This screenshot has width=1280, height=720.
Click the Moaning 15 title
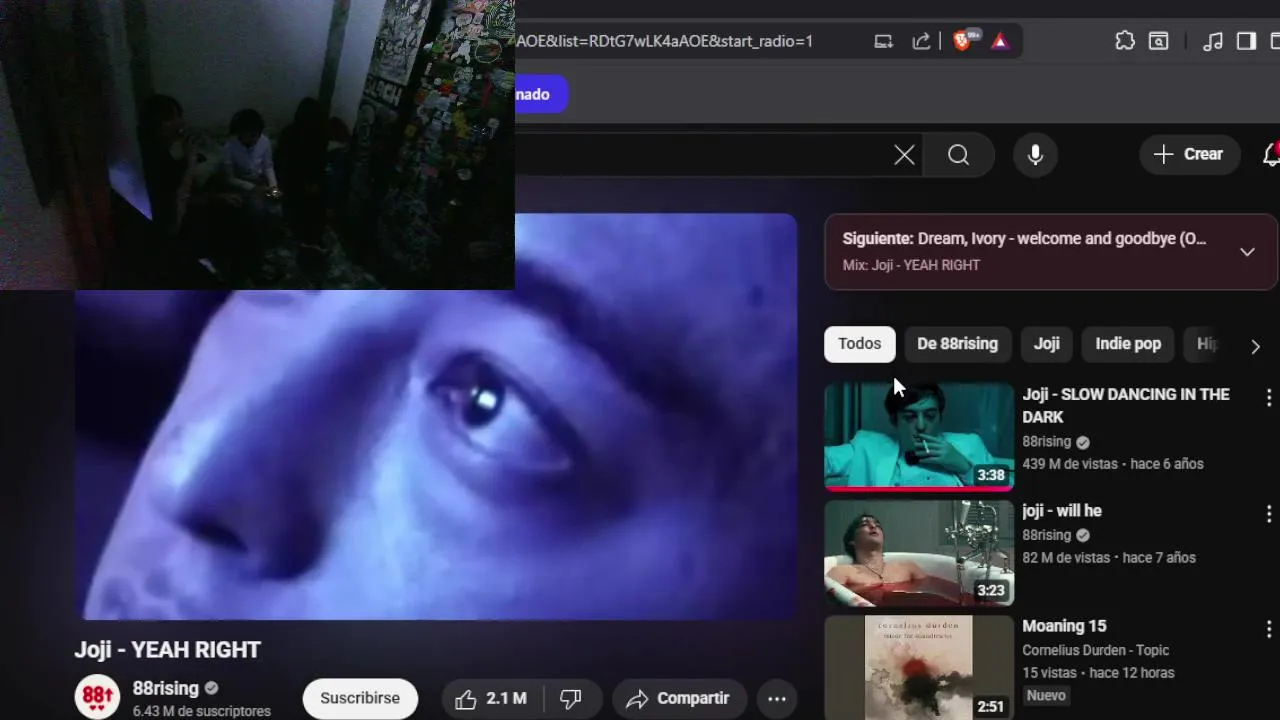[x=1064, y=626]
